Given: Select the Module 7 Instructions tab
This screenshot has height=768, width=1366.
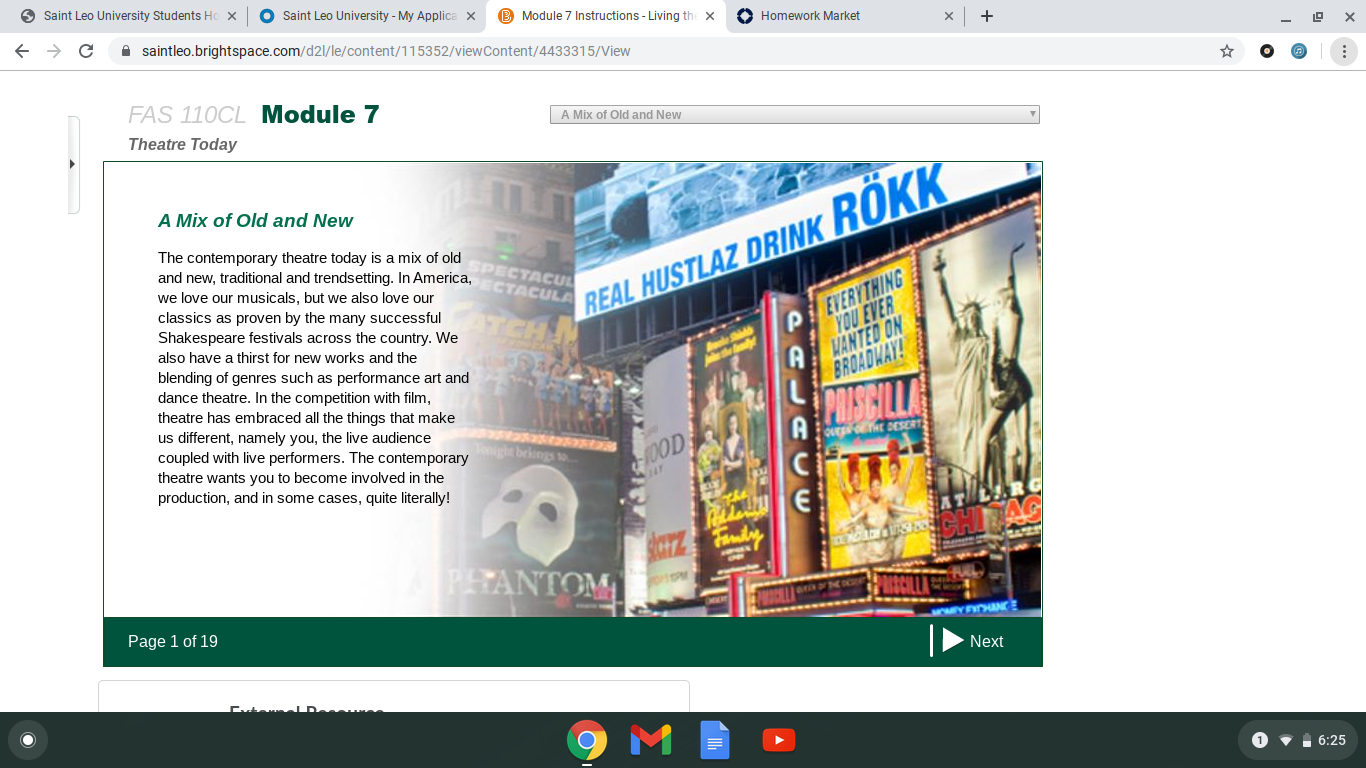Looking at the screenshot, I should [x=605, y=16].
